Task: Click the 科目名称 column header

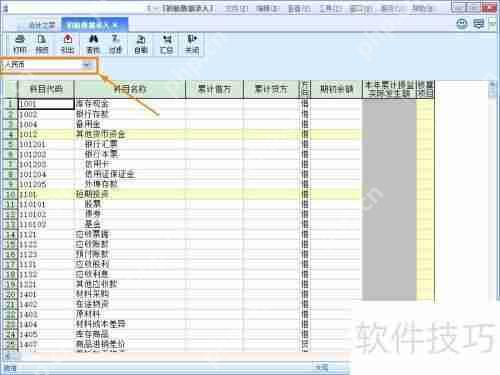Action: [130, 89]
